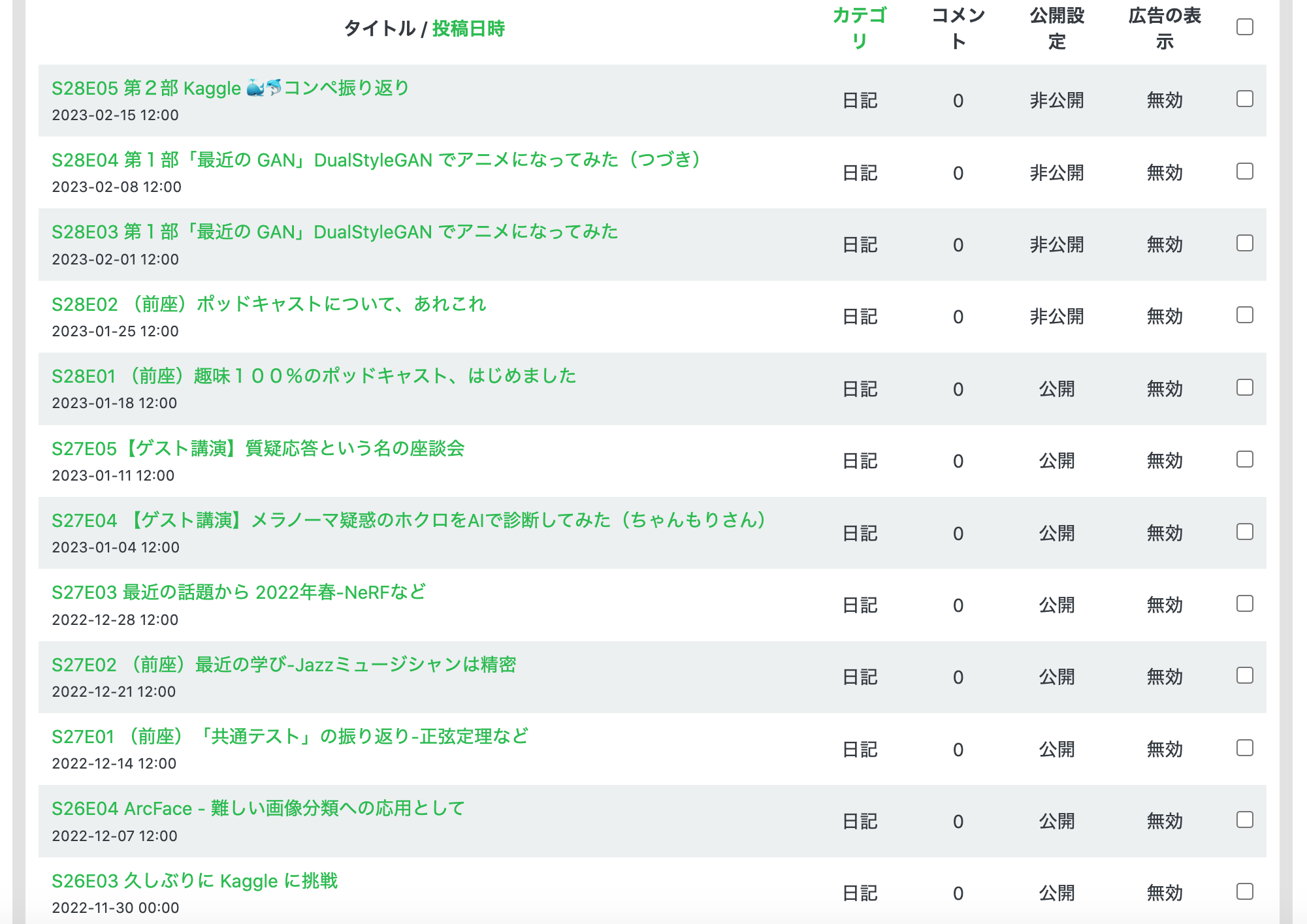This screenshot has width=1307, height=924.
Task: Click the date 2022-12-28 12:00
Action: coord(116,620)
